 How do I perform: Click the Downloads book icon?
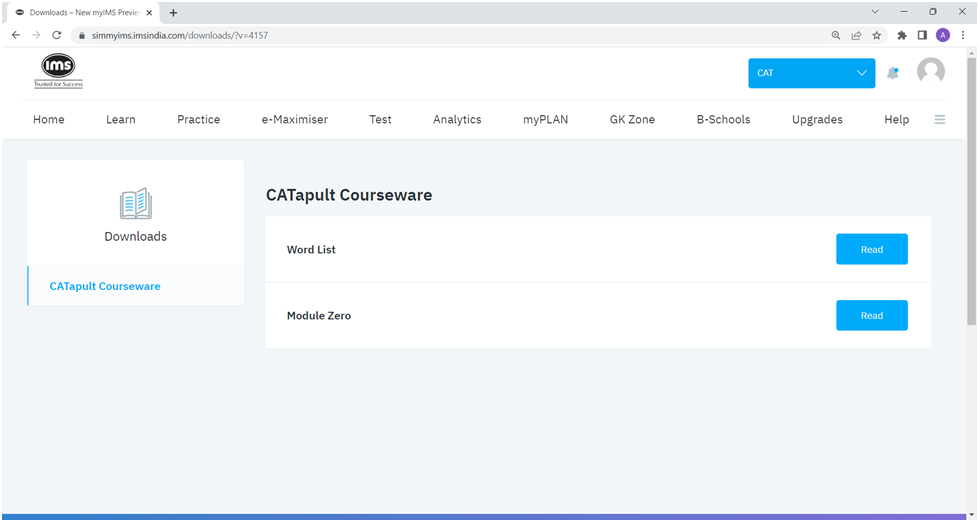point(135,203)
